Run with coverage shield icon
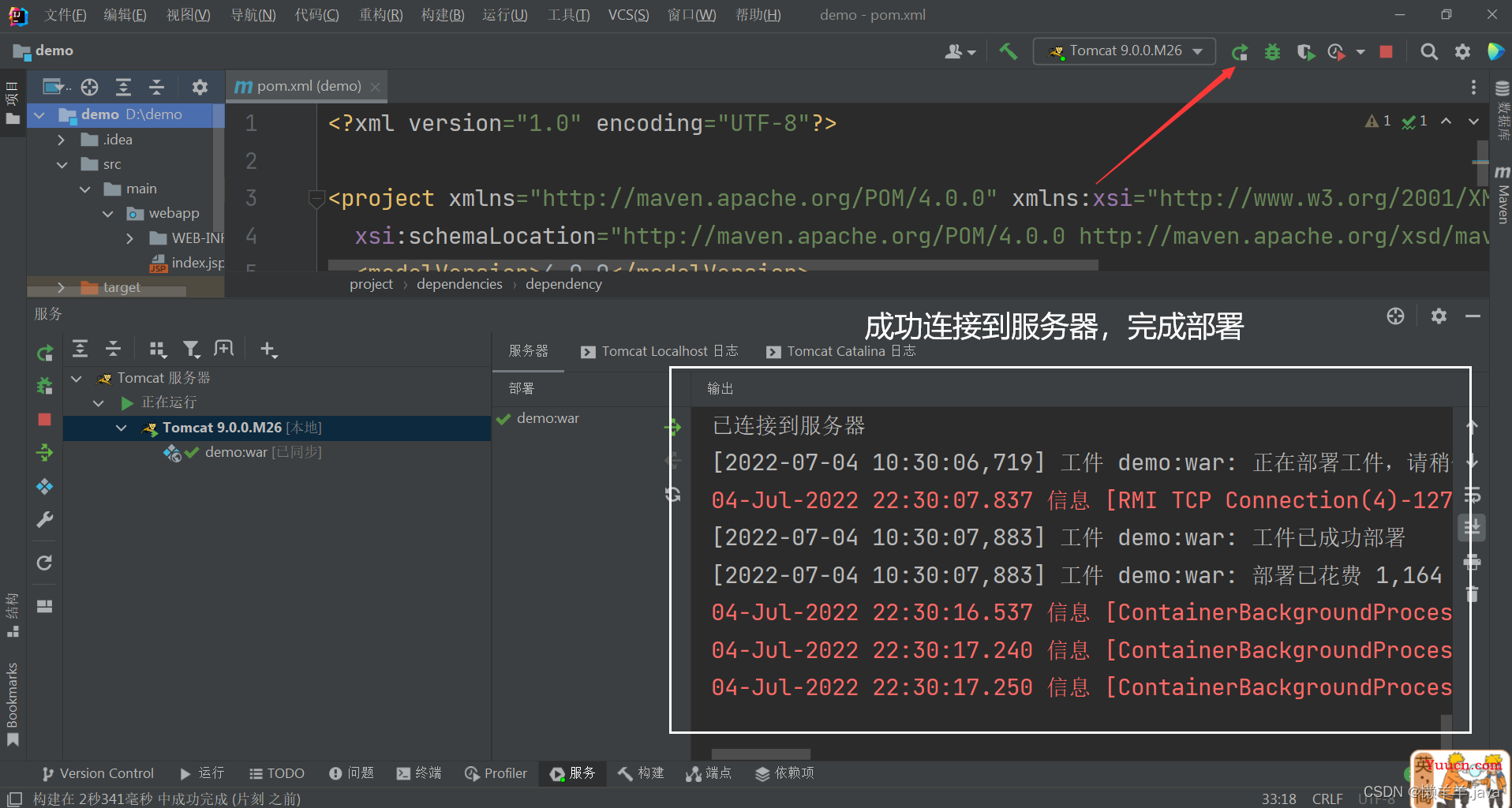 [1305, 52]
